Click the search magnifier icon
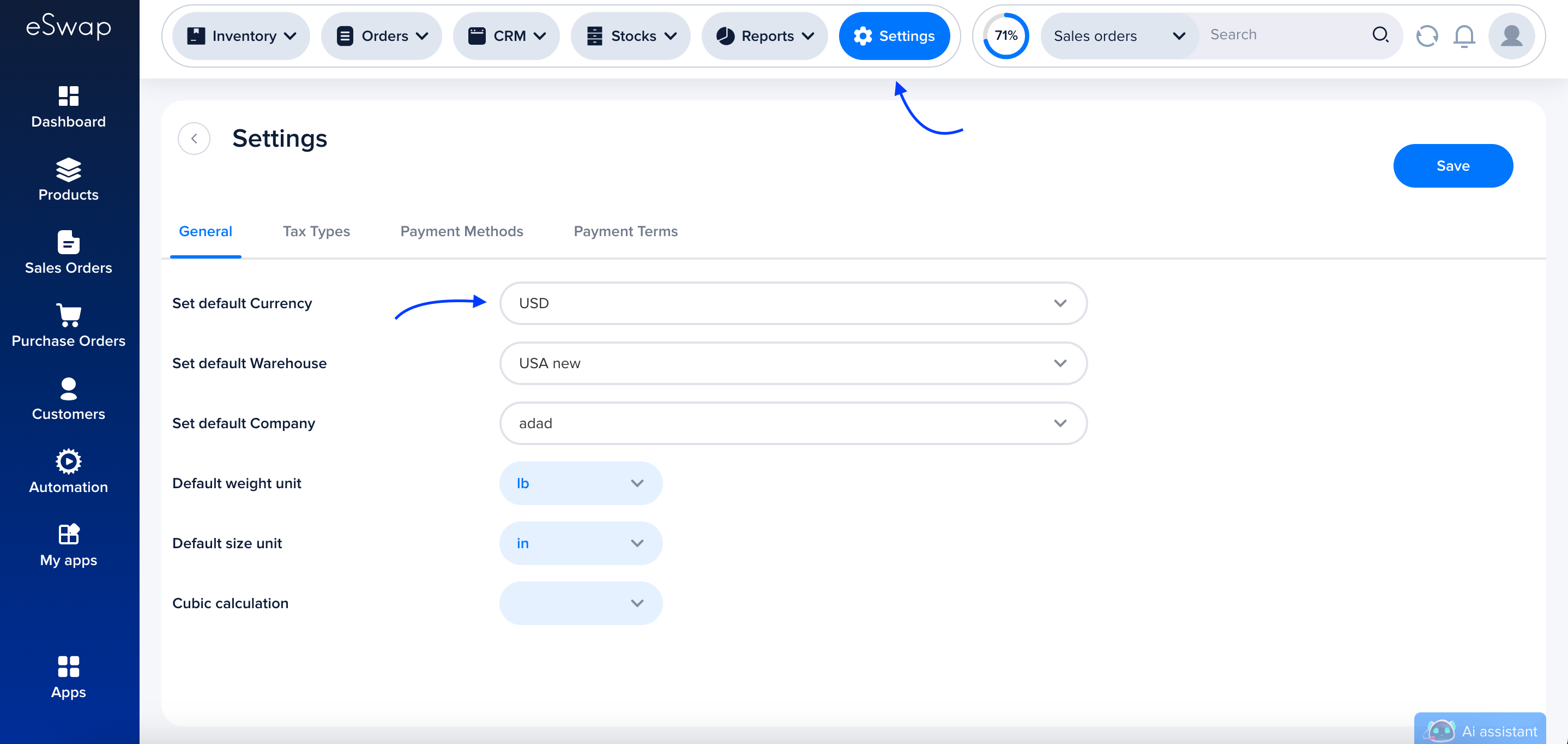Screen dimensions: 1568x744 (1380, 35)
